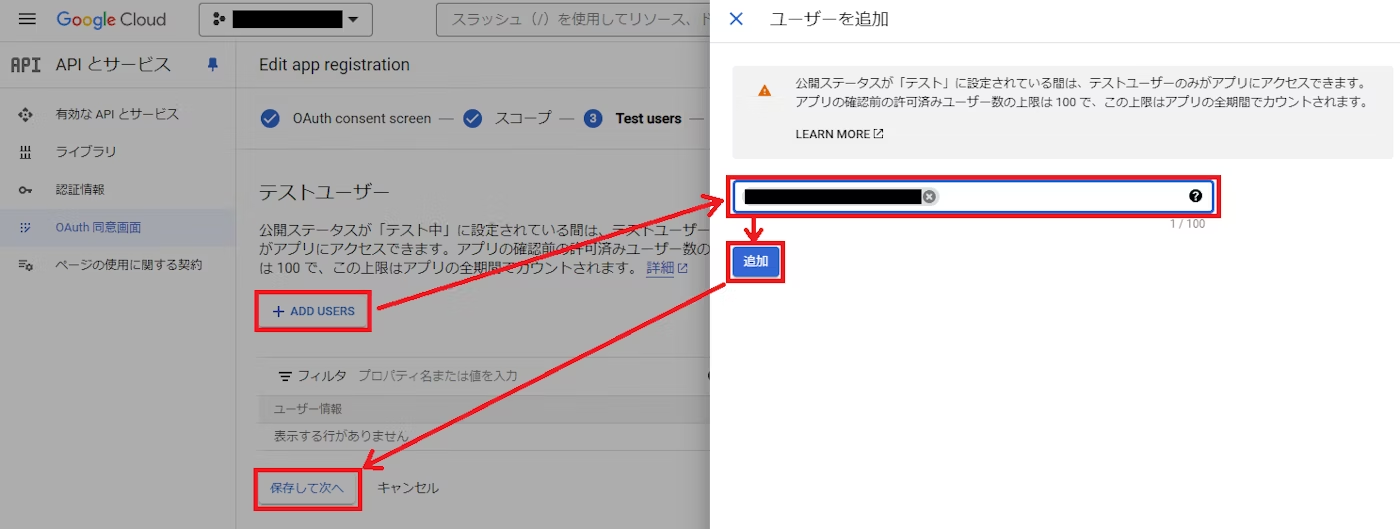Click the 表示する行がありません text

(x=341, y=436)
